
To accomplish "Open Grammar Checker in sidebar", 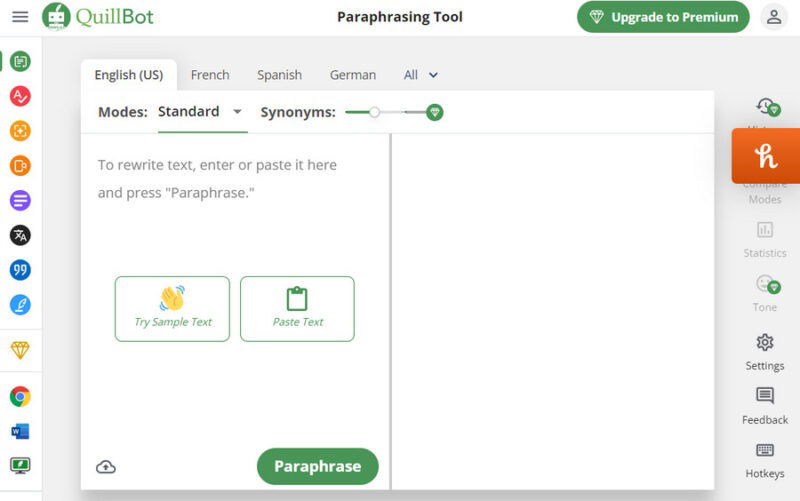I will coord(20,96).
